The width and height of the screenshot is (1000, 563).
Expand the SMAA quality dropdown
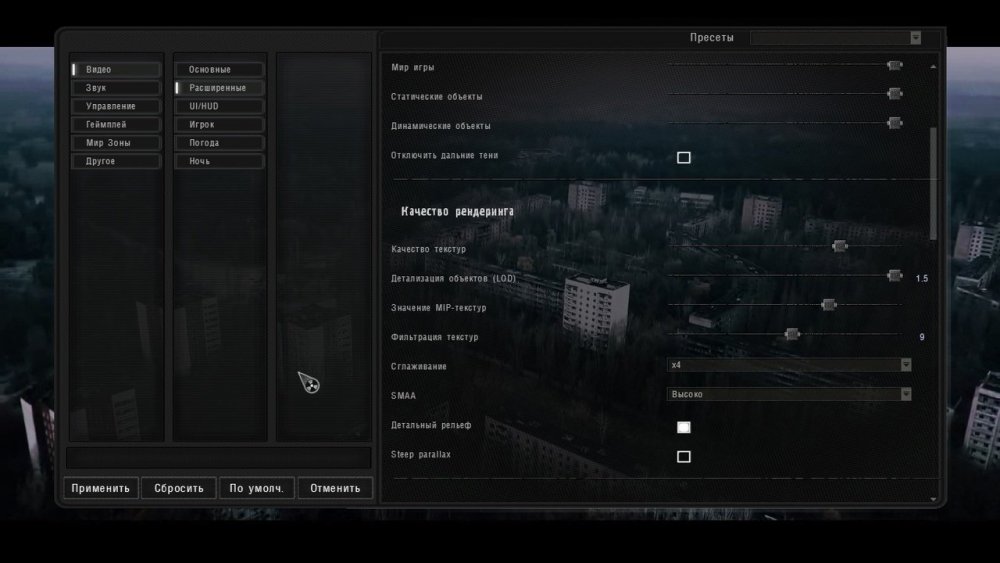tap(789, 395)
